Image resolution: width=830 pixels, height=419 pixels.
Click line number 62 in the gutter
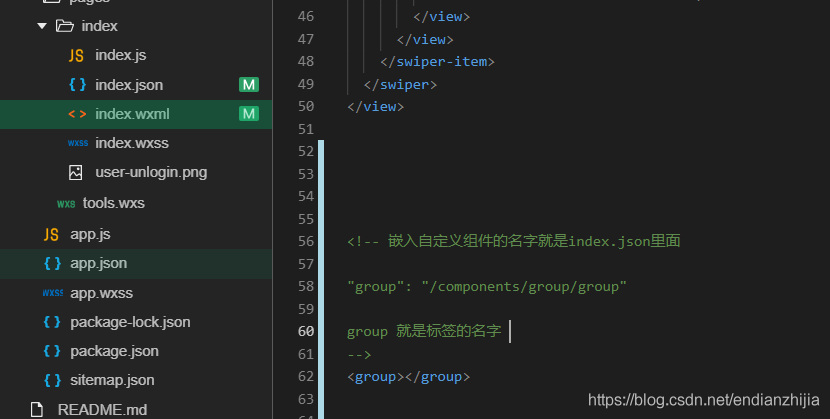[306, 376]
